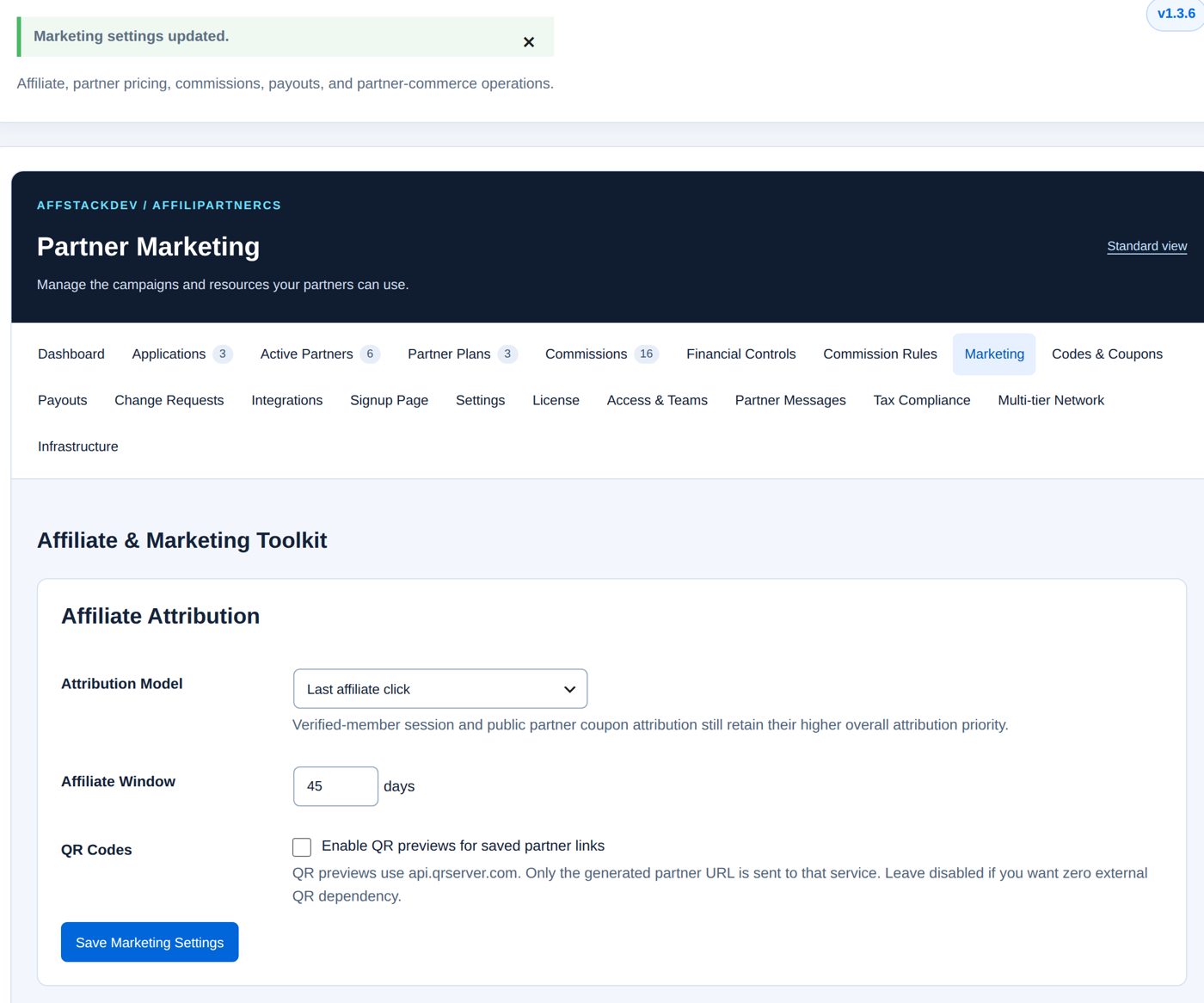Click the Affiliate Attribution heading
1204x1003 pixels.
161,616
